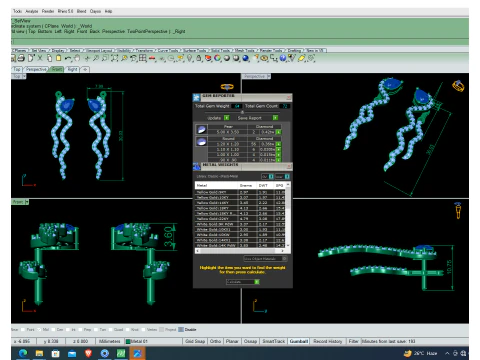The width and height of the screenshot is (480, 360).
Task: Click the Paste clipboard icon
Action: pyautogui.click(x=58, y=58)
